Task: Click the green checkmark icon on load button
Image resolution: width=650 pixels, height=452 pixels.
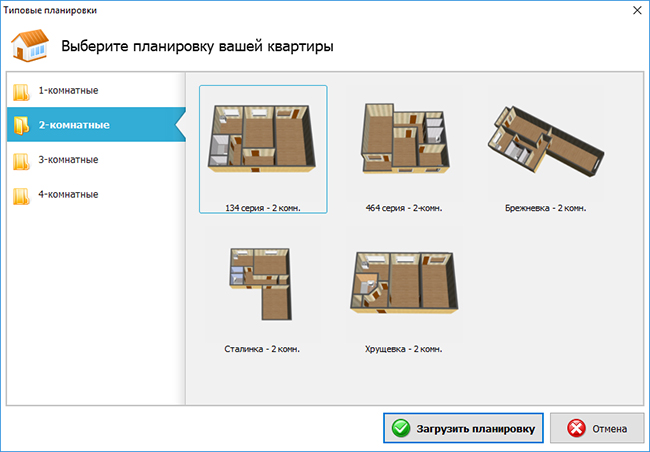Action: [401, 428]
